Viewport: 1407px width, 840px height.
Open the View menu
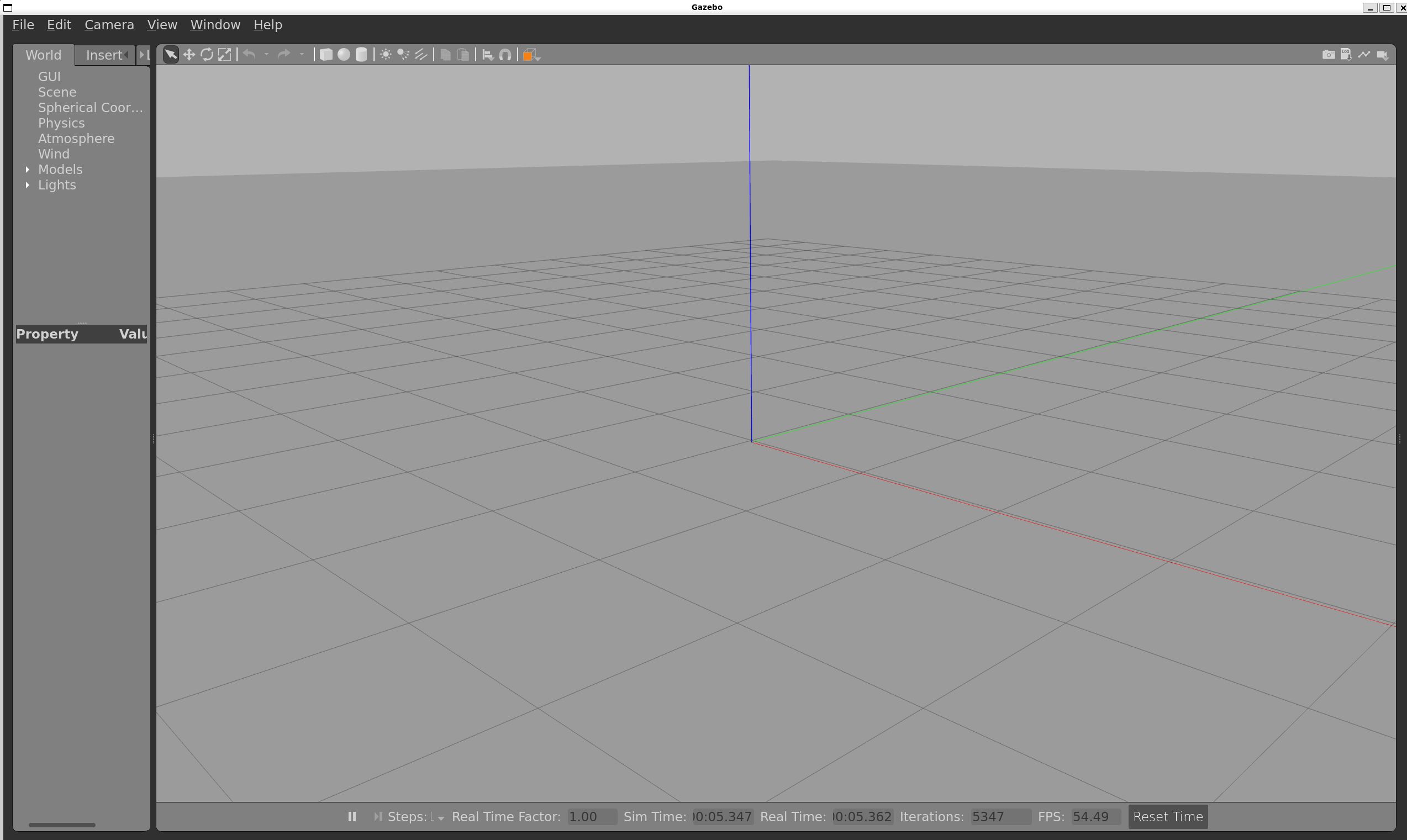click(162, 25)
